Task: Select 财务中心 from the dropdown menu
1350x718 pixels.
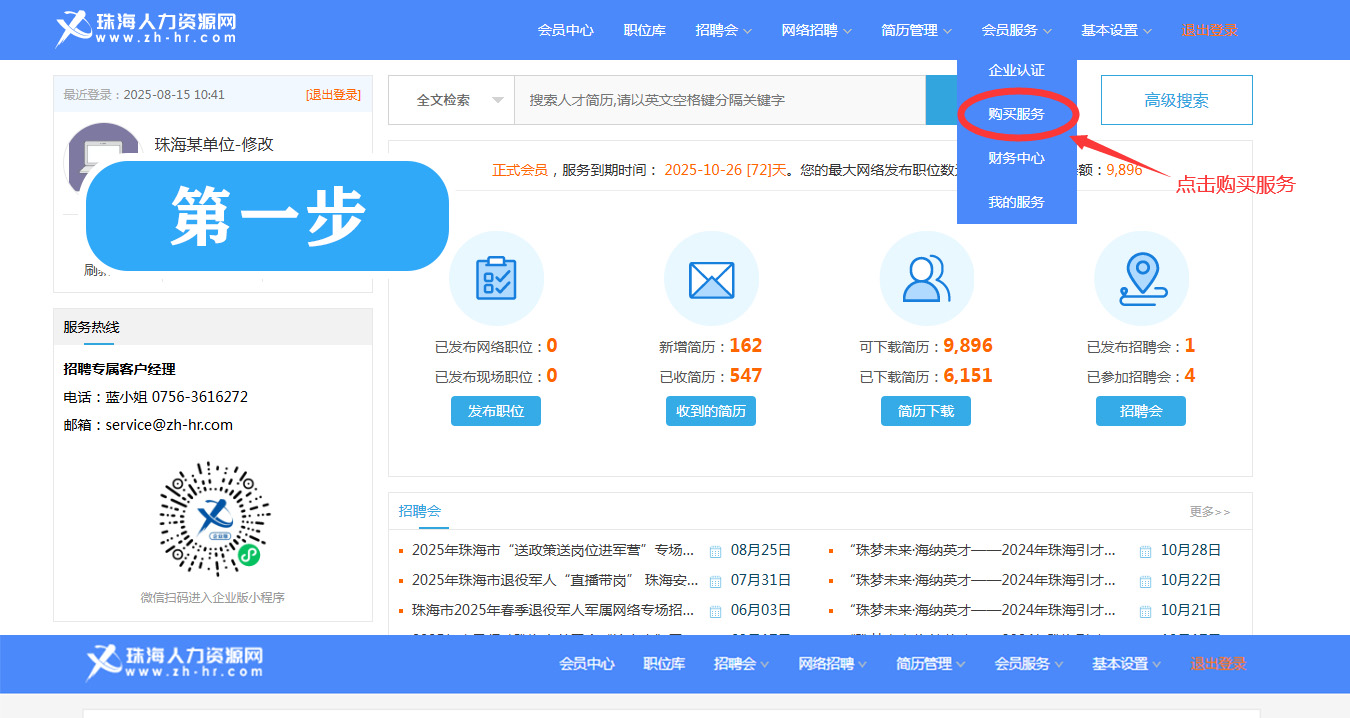Action: [1016, 158]
